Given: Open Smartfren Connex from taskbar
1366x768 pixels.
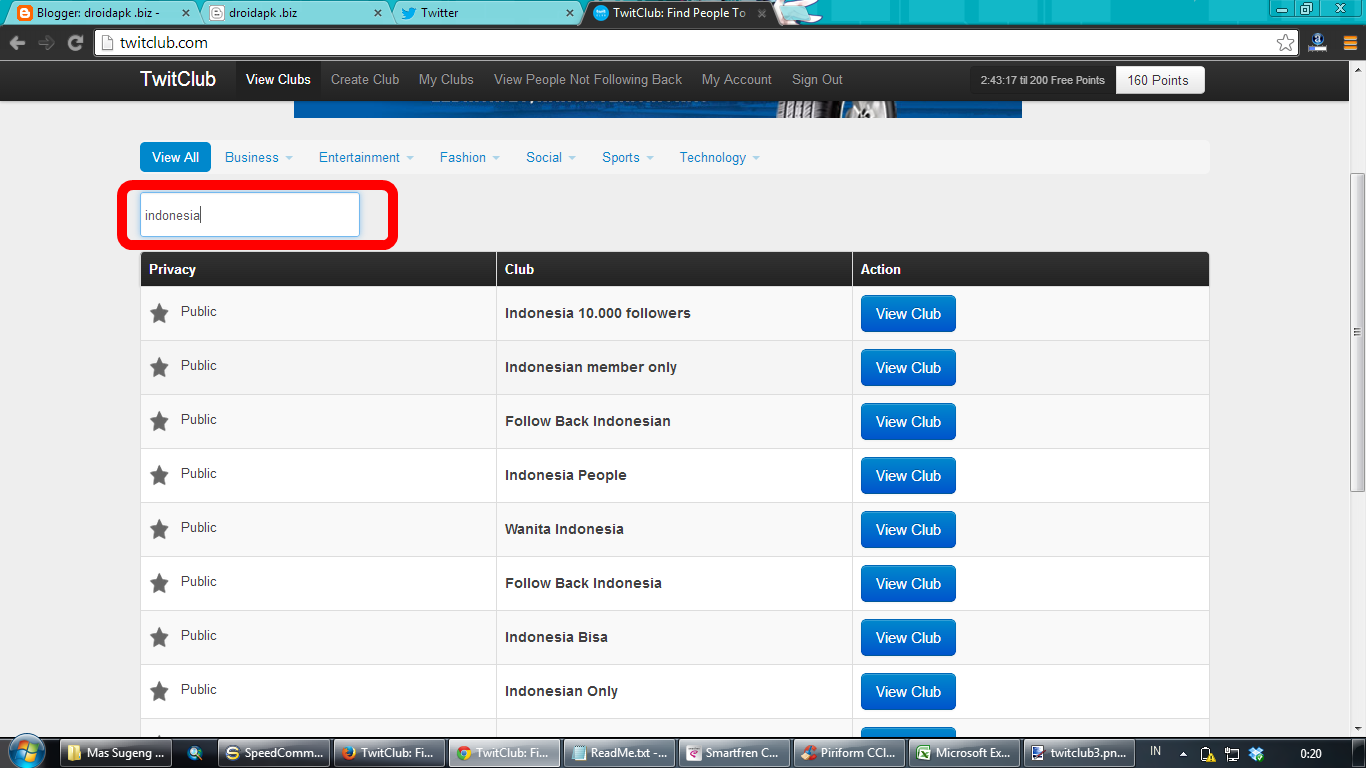Looking at the screenshot, I should point(734,753).
